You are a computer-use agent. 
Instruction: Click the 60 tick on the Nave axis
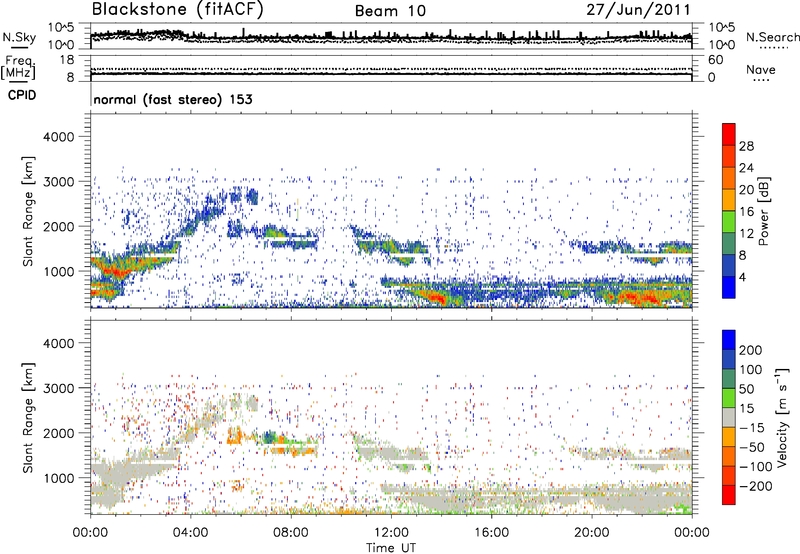[716, 60]
